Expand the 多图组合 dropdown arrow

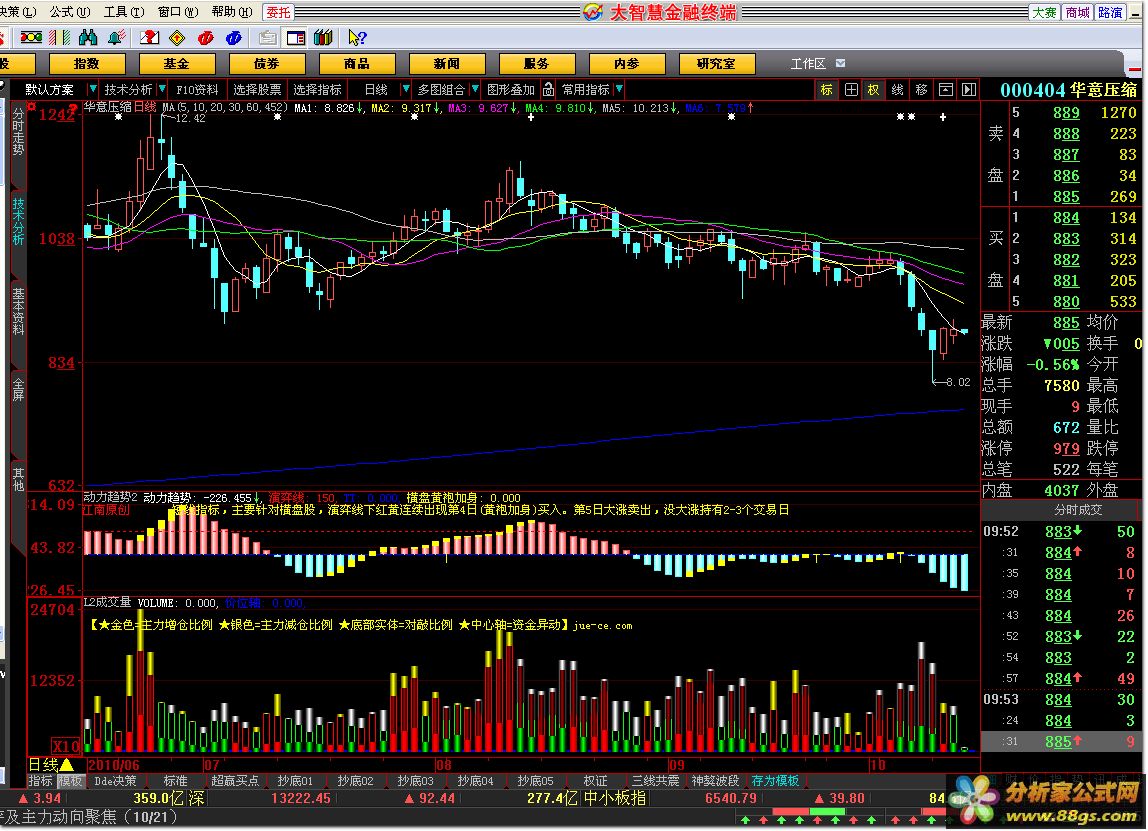coord(474,89)
